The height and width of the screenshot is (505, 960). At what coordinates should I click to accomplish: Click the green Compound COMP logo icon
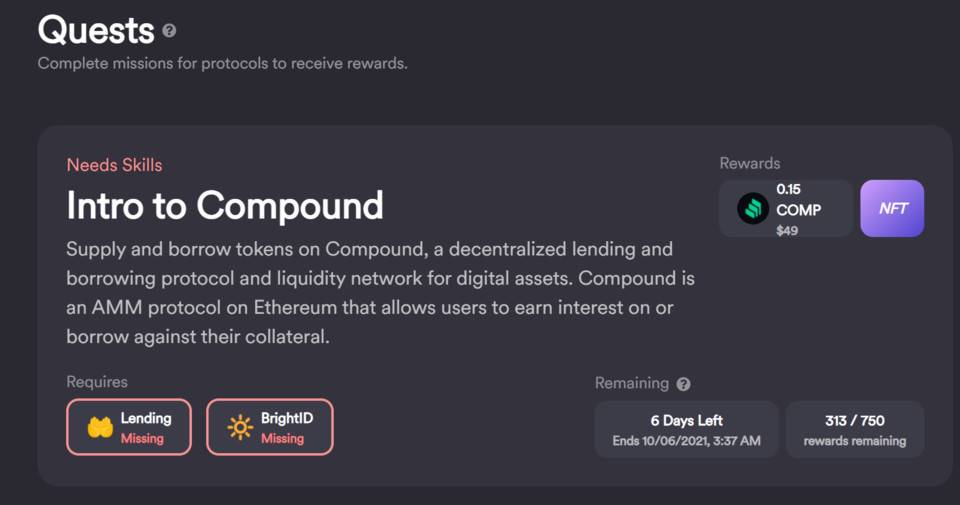tap(752, 208)
